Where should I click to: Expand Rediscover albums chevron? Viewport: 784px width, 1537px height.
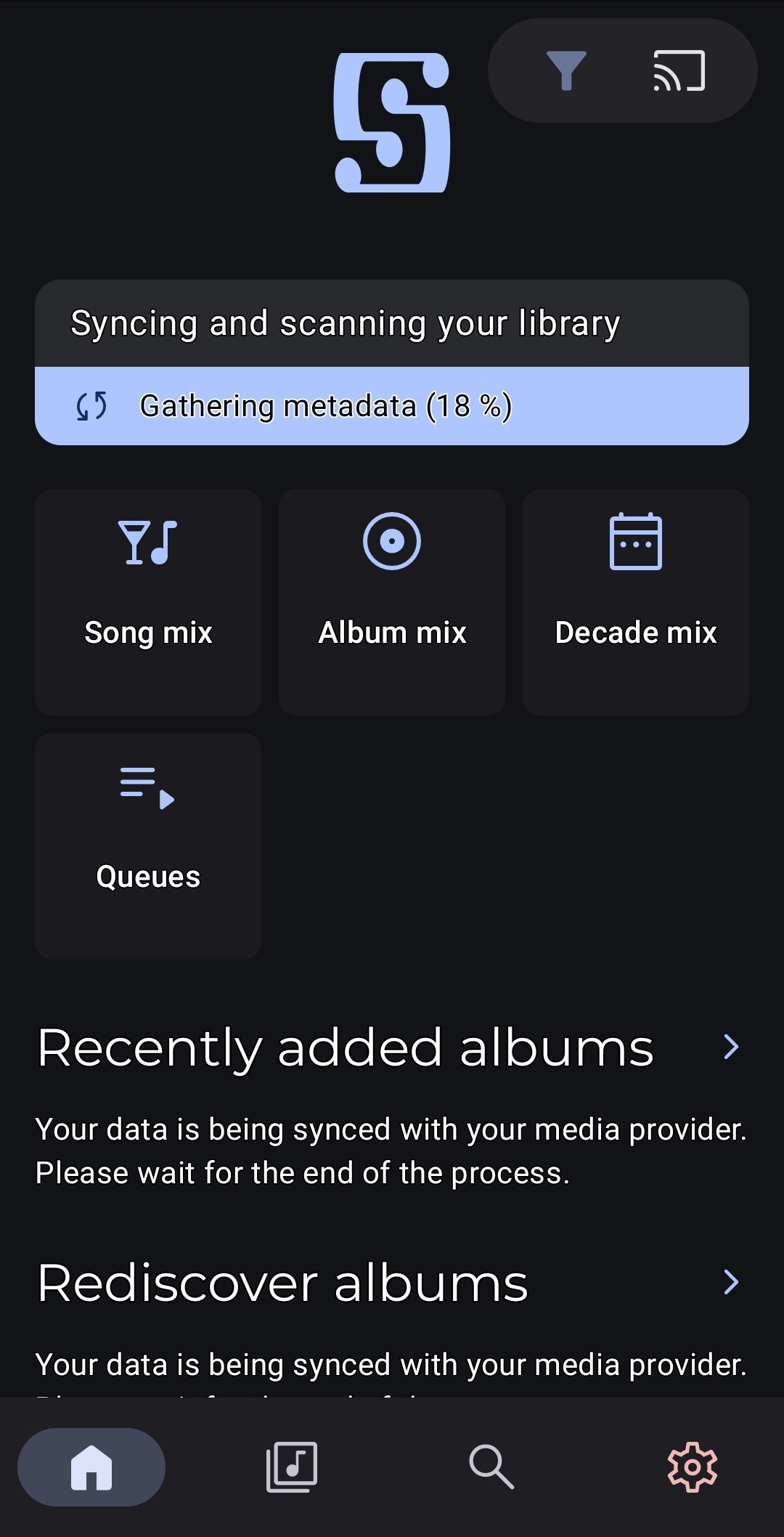coord(731,1282)
